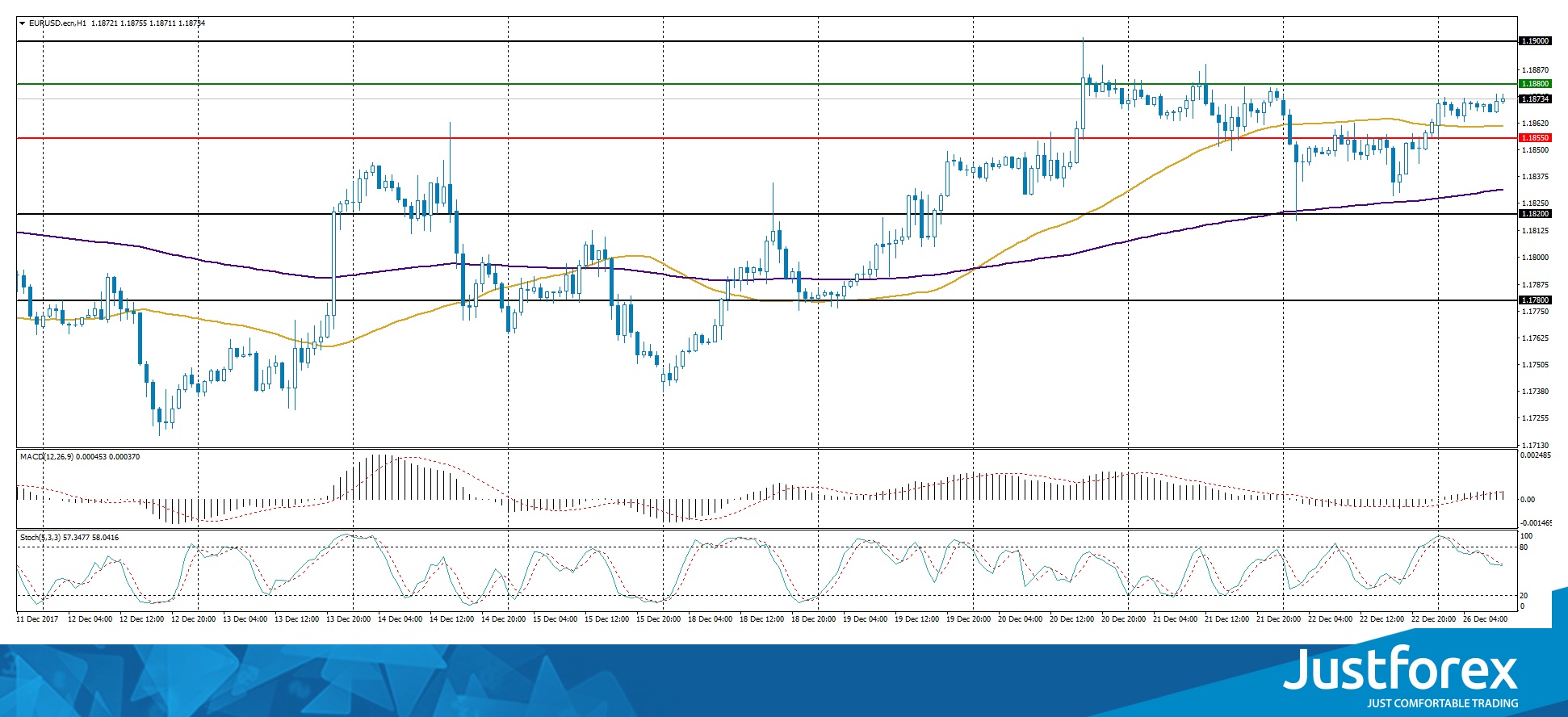Click the current price tag 1.18734

(1535, 99)
